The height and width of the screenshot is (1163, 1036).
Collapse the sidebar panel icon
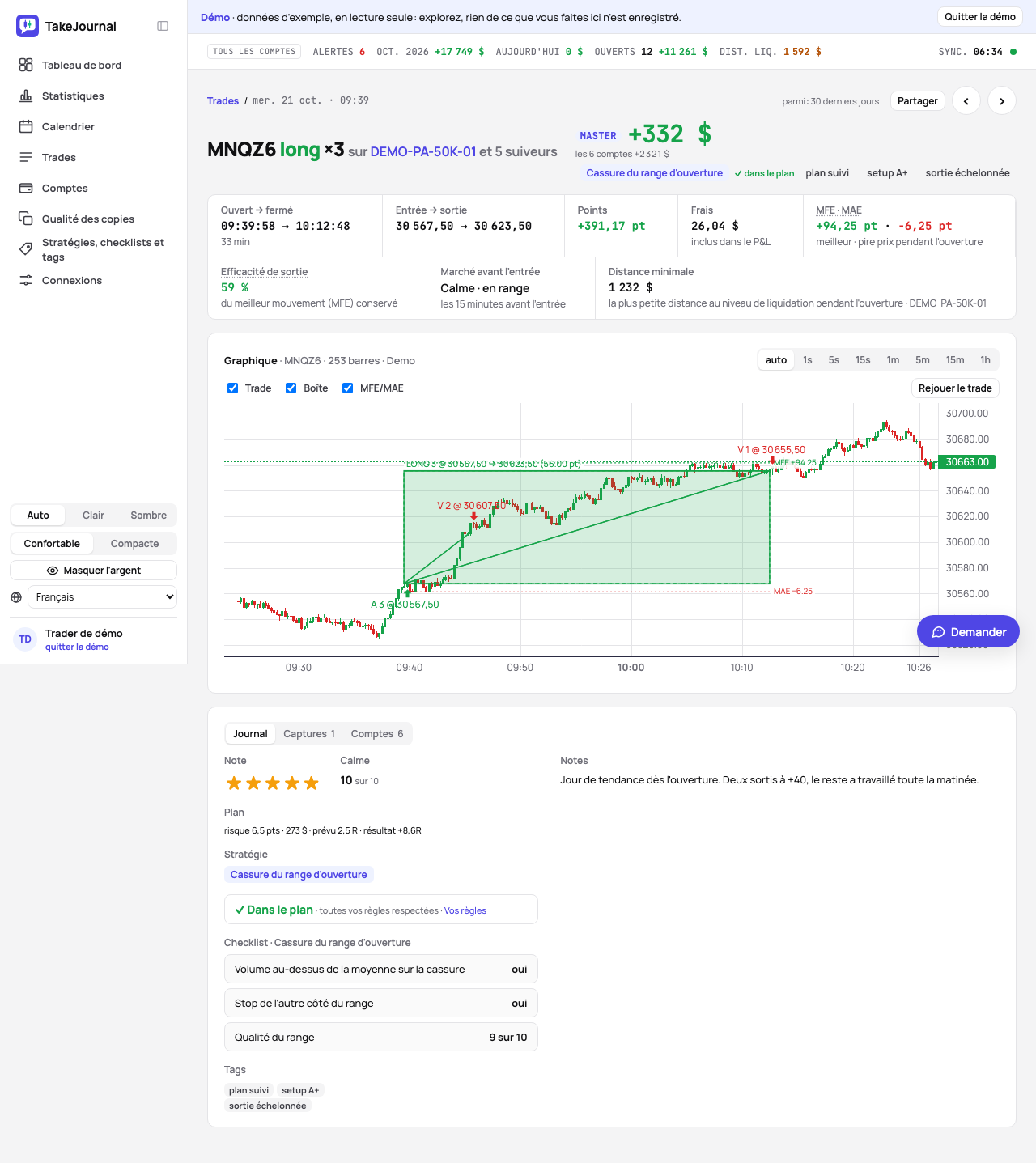(163, 26)
